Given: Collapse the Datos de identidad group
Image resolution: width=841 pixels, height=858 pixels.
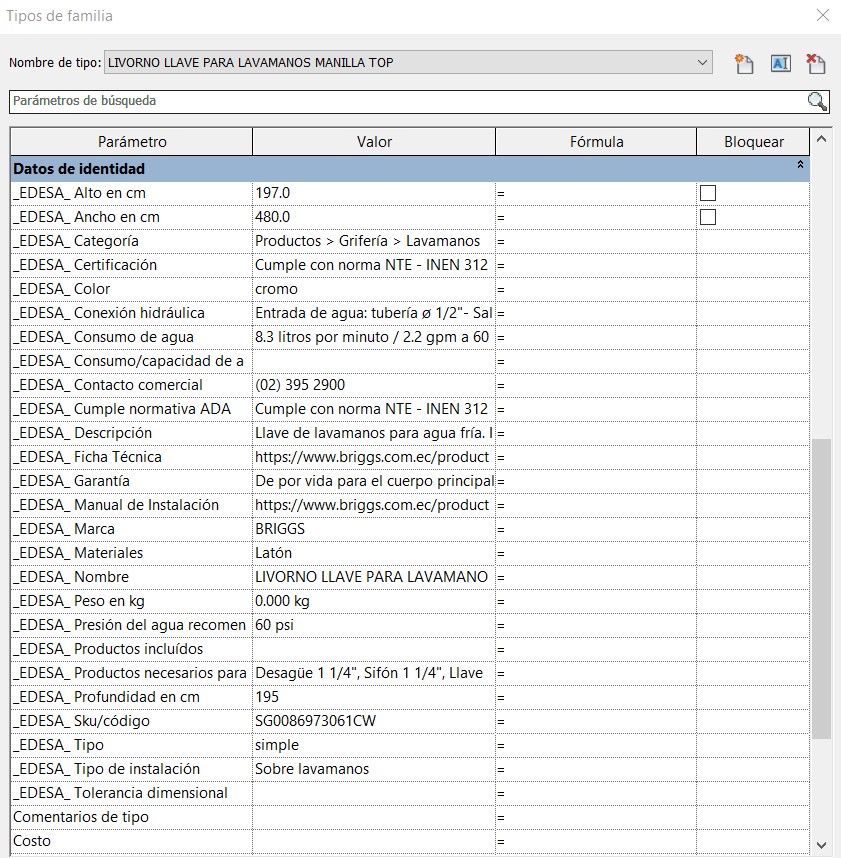Looking at the screenshot, I should click(x=800, y=164).
